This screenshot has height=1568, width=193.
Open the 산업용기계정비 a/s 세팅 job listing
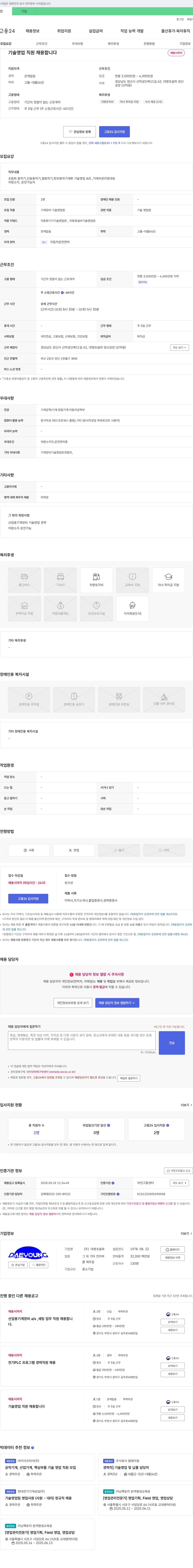pos(40,1321)
